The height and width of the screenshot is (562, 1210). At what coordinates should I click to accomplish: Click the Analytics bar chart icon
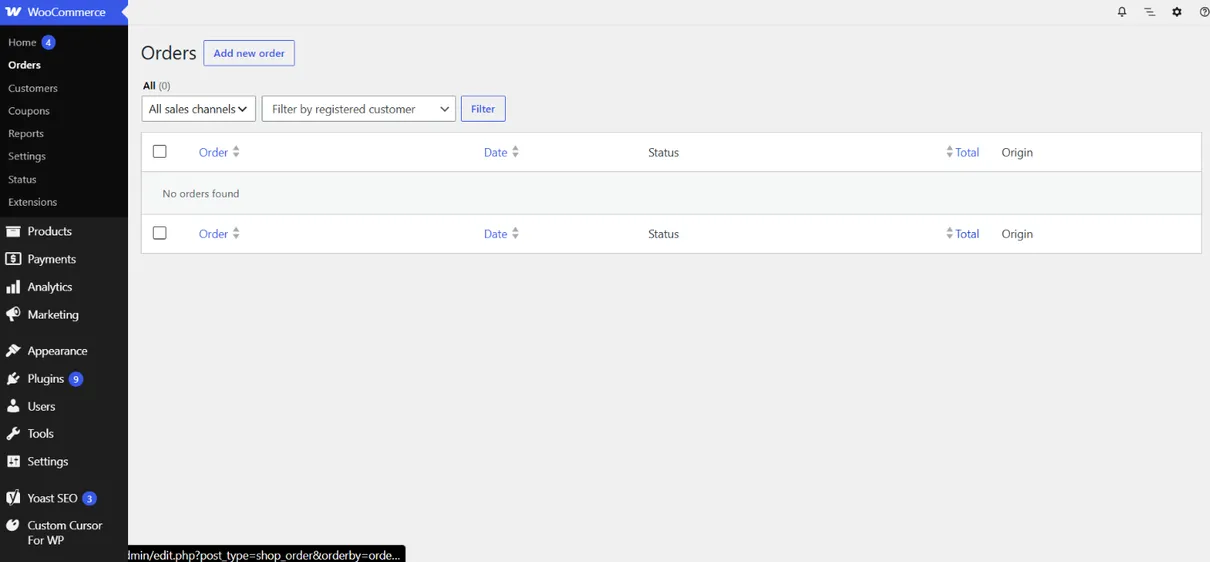click(13, 287)
